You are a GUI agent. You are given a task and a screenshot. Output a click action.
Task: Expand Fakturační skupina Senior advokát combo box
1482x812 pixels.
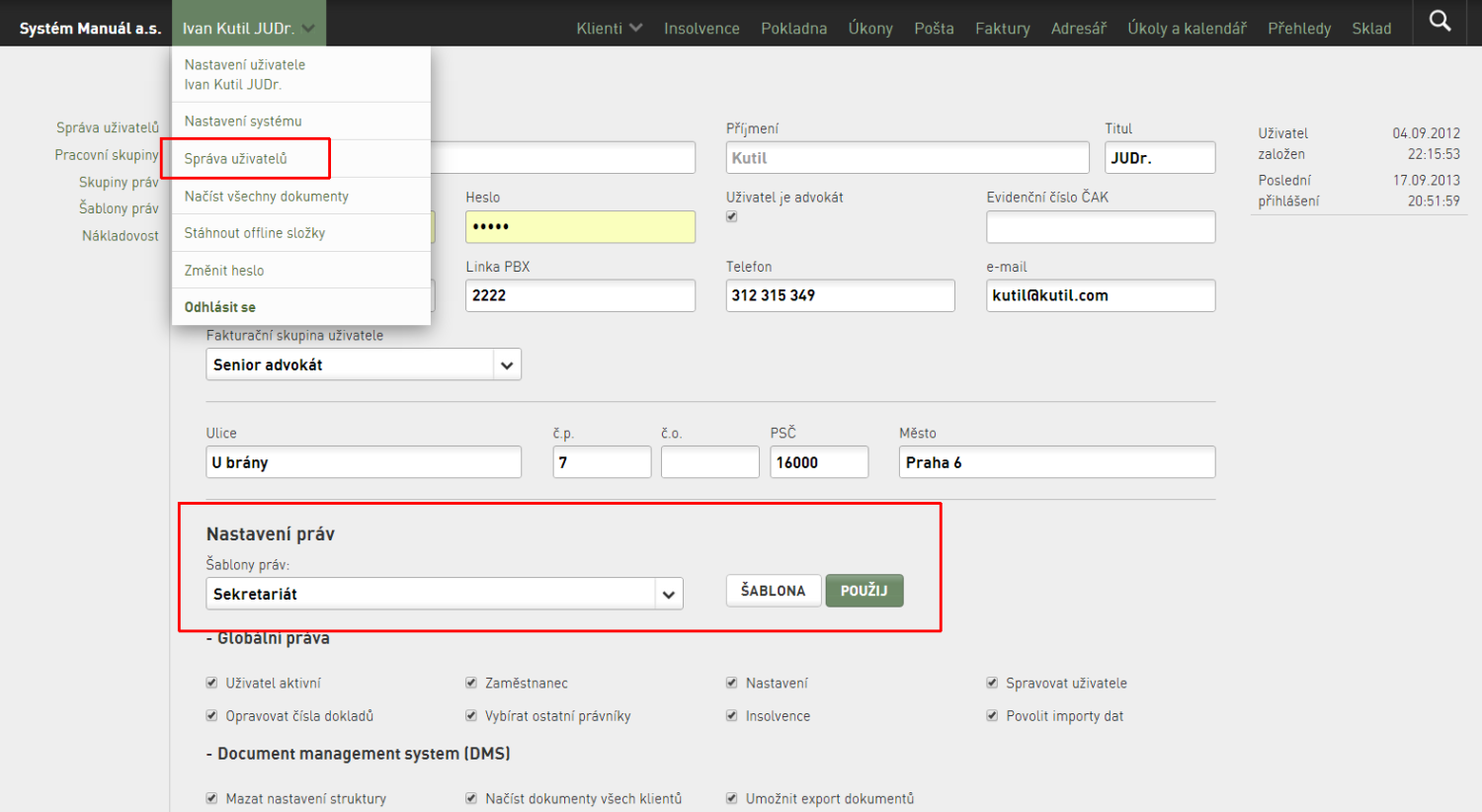point(364,365)
